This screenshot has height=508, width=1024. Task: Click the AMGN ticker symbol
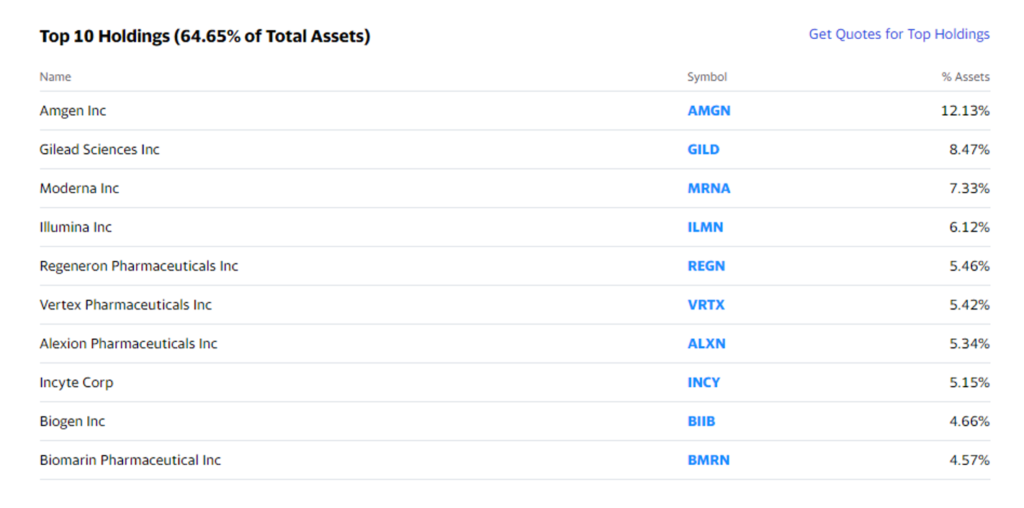[709, 111]
